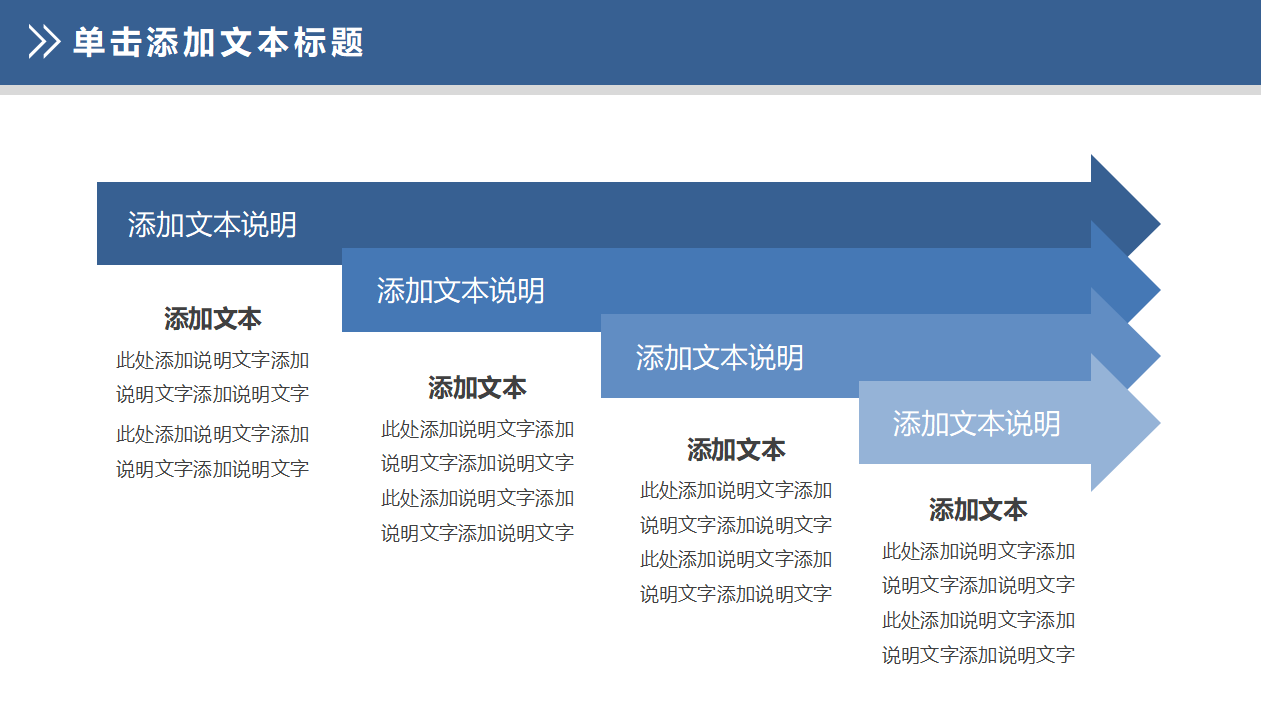1261x704 pixels.
Task: Click bold 添加文本 heading in third column
Action: [x=736, y=449]
